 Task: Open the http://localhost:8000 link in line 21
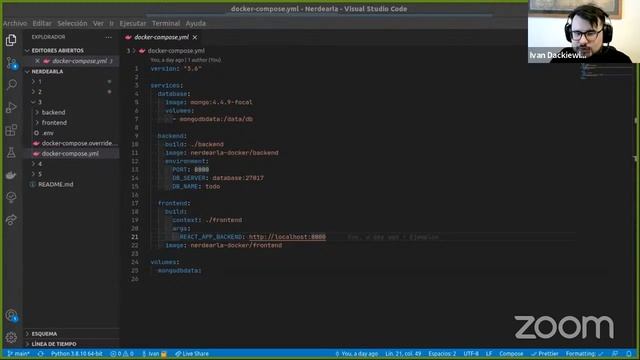tap(287, 237)
